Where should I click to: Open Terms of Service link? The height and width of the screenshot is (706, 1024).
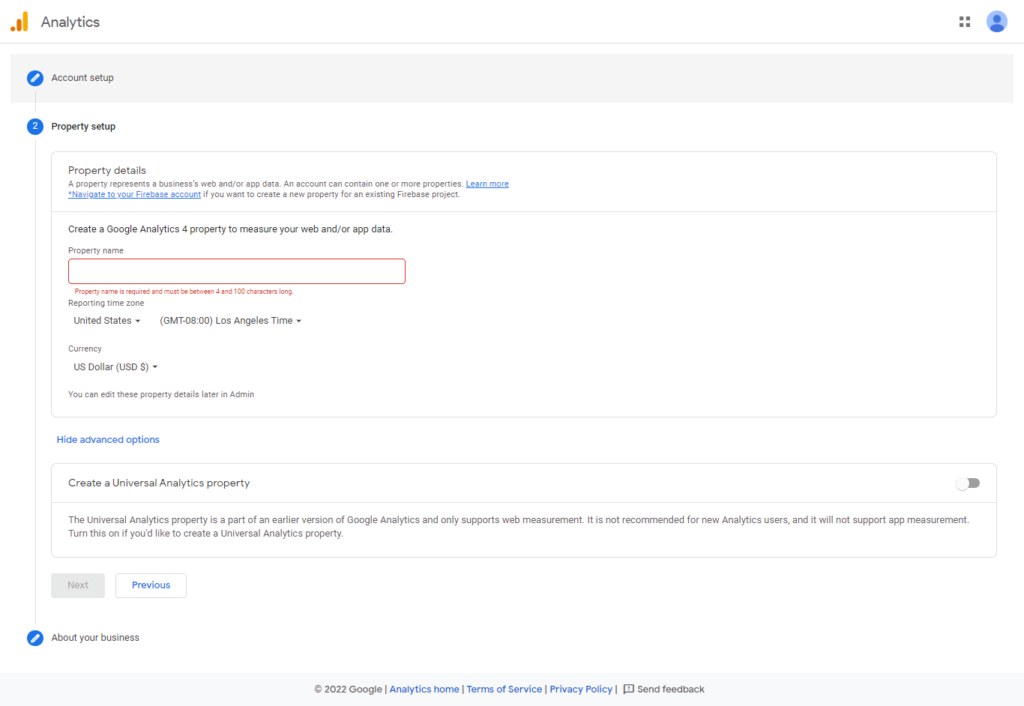pyautogui.click(x=504, y=689)
